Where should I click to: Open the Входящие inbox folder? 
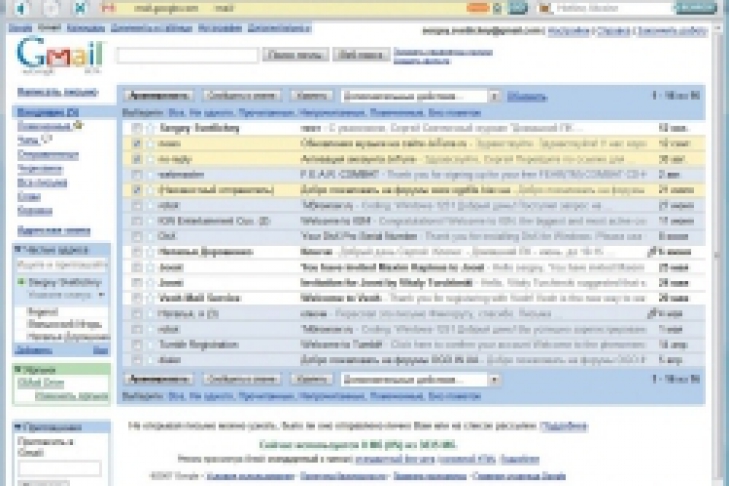click(x=38, y=111)
